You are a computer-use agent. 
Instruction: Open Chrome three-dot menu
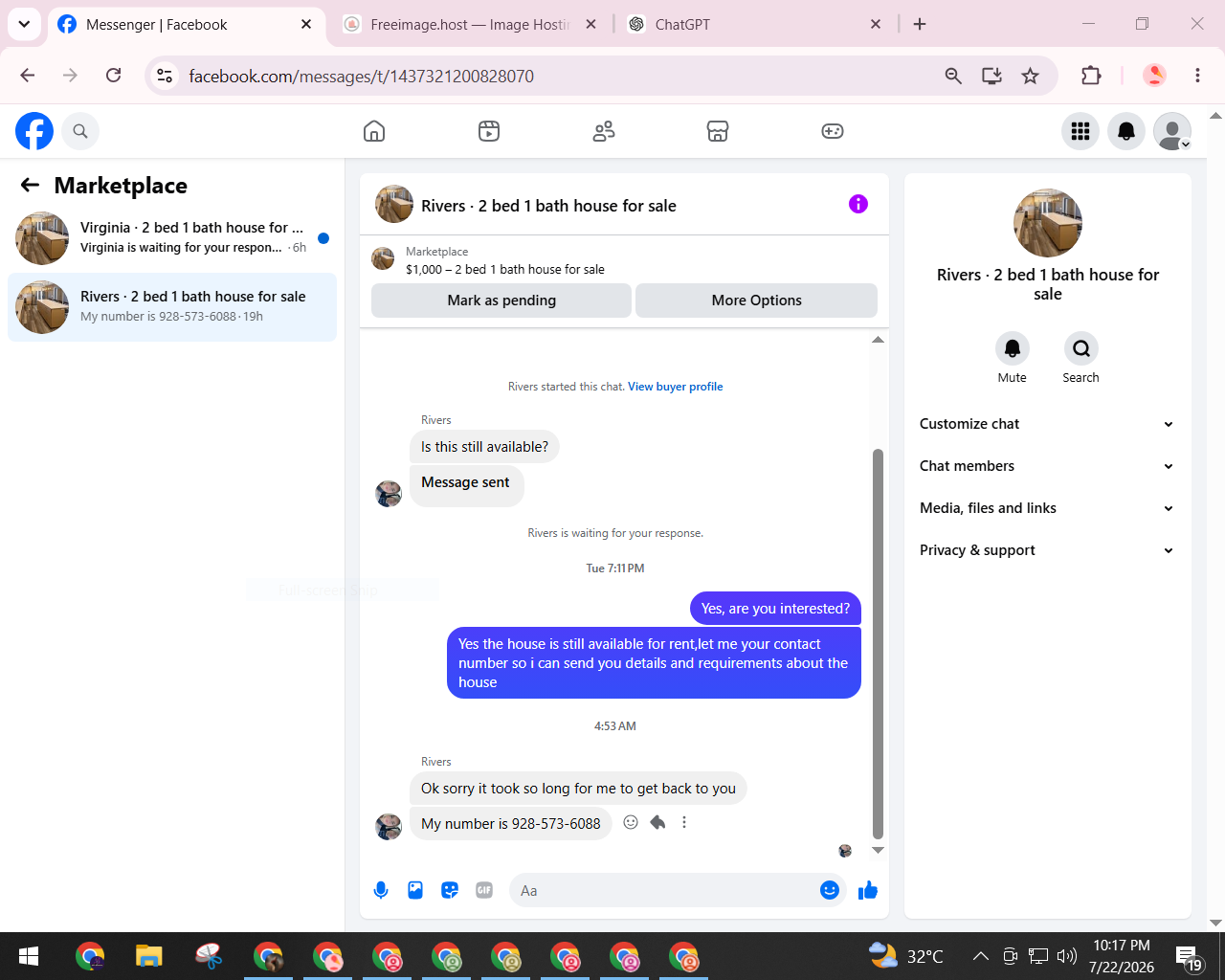coord(1197,76)
